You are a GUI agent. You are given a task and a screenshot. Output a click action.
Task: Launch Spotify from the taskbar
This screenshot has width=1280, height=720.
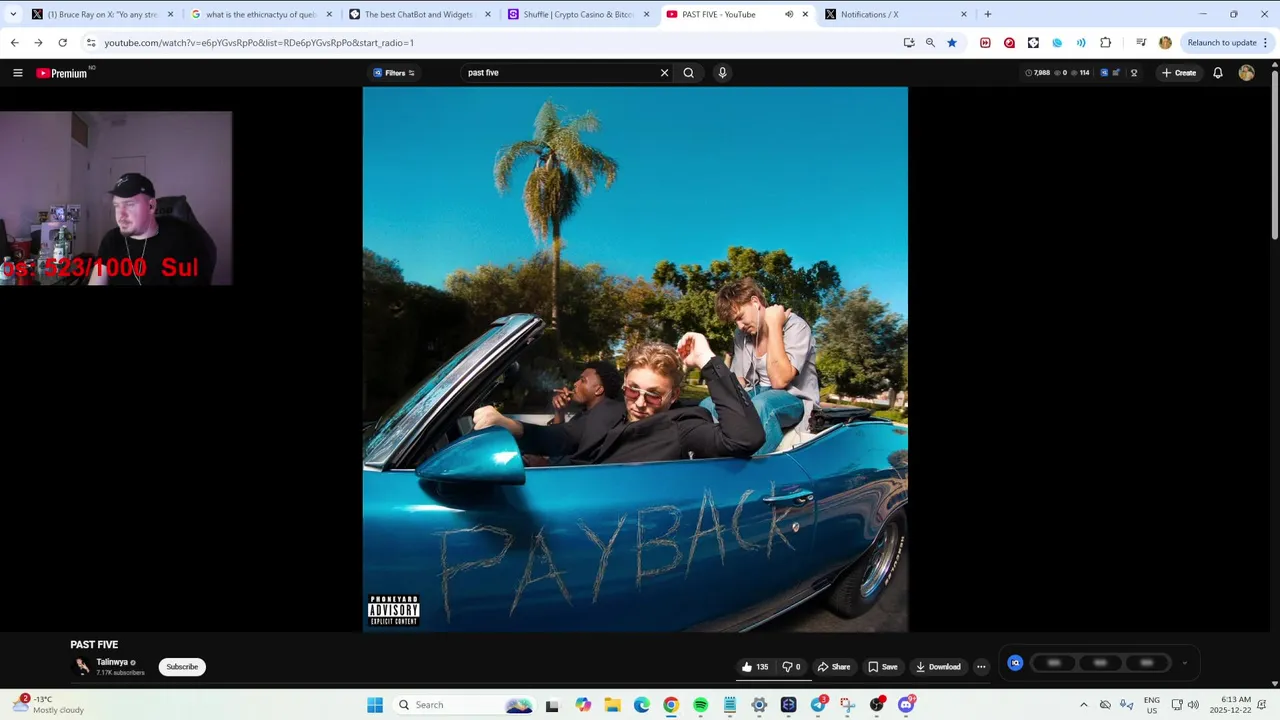click(x=700, y=705)
